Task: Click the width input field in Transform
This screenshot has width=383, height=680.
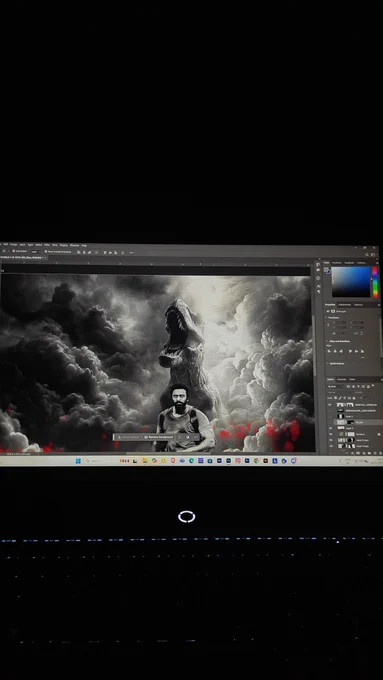Action: pyautogui.click(x=341, y=322)
